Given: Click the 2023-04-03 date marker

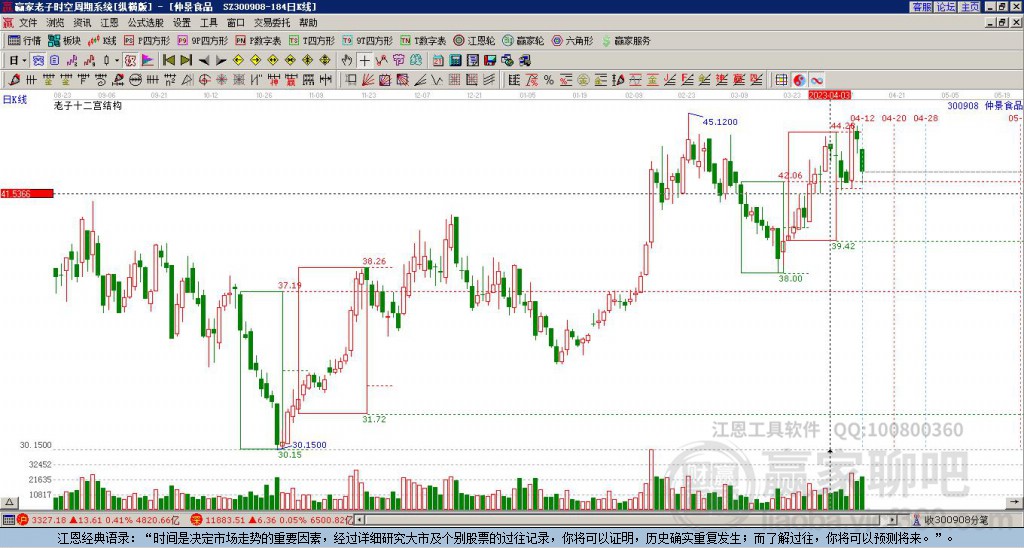Looking at the screenshot, I should pos(829,95).
